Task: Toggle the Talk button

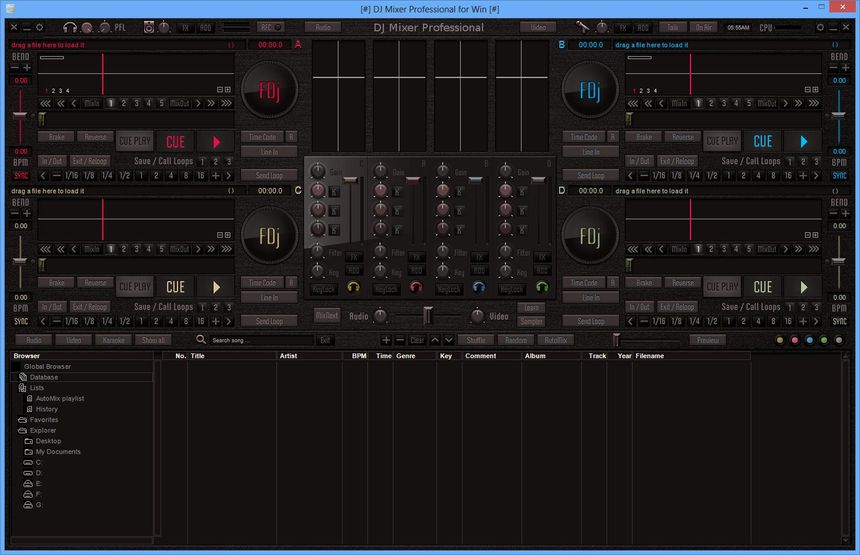Action: (x=672, y=27)
